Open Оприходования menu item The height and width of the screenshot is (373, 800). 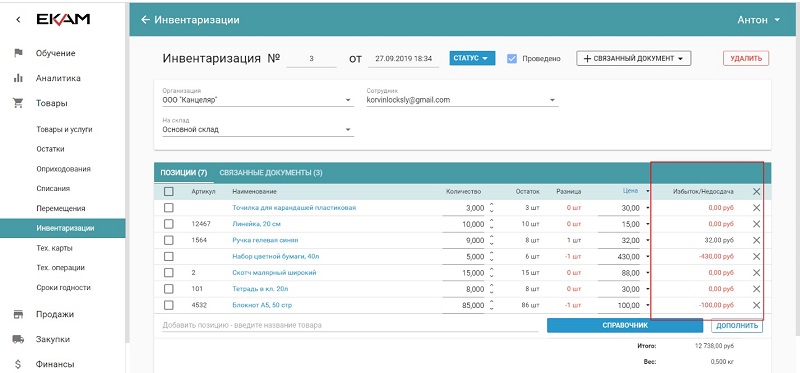coord(63,169)
